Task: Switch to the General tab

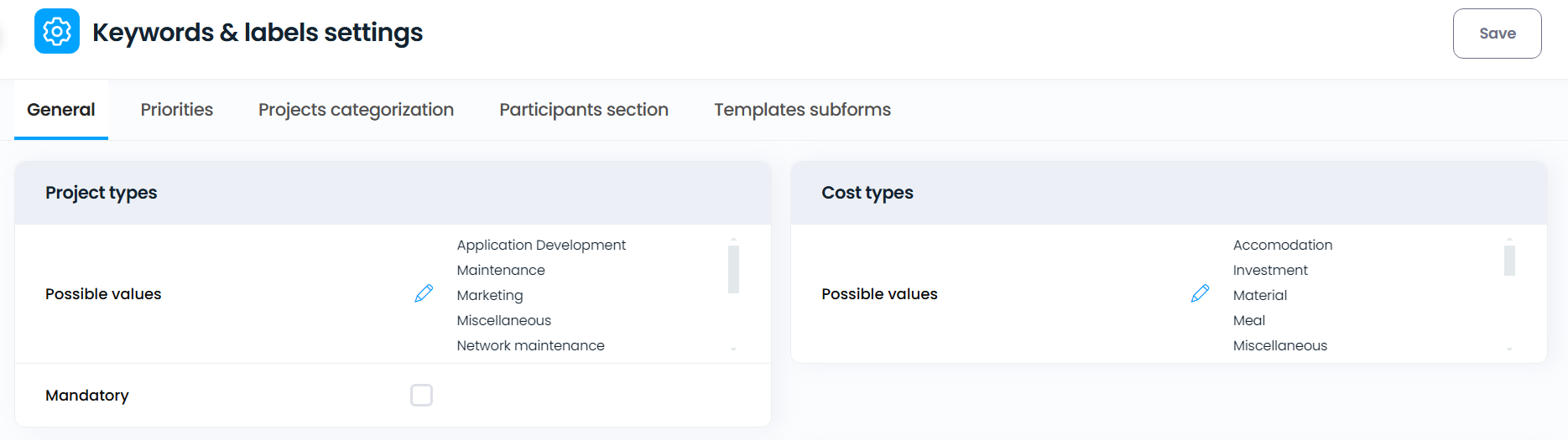Action: click(61, 110)
